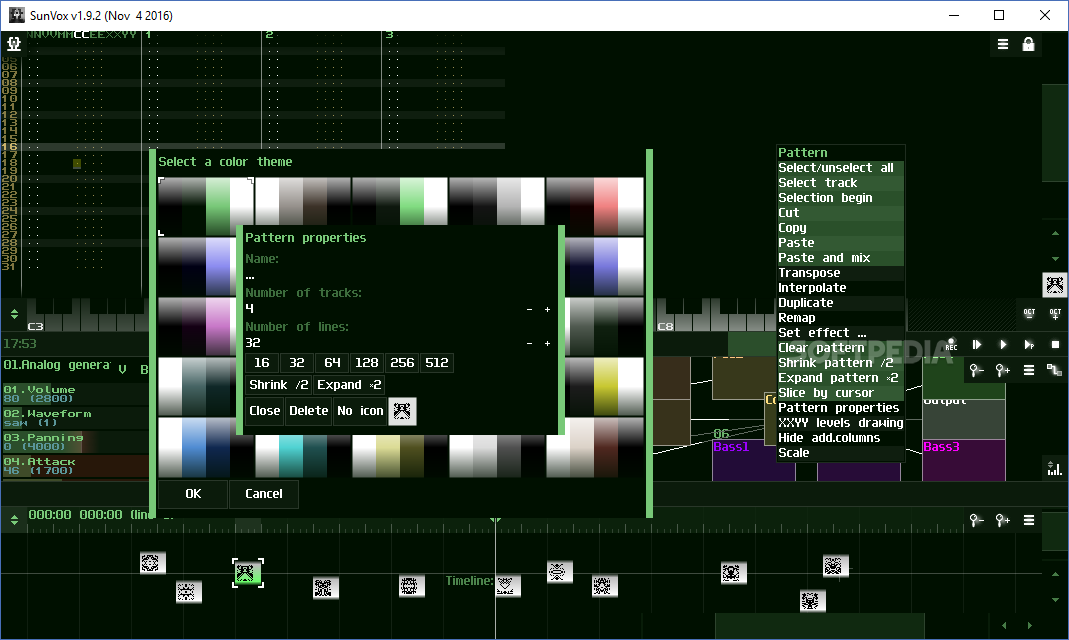
Task: Zoom out the timeline
Action: [977, 521]
